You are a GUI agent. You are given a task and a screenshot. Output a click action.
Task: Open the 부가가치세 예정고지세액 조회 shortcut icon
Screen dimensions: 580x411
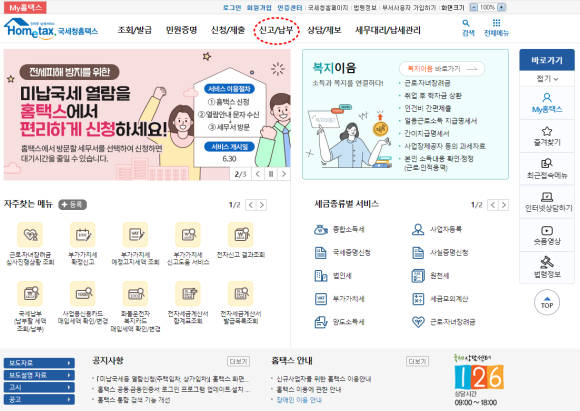click(x=135, y=235)
